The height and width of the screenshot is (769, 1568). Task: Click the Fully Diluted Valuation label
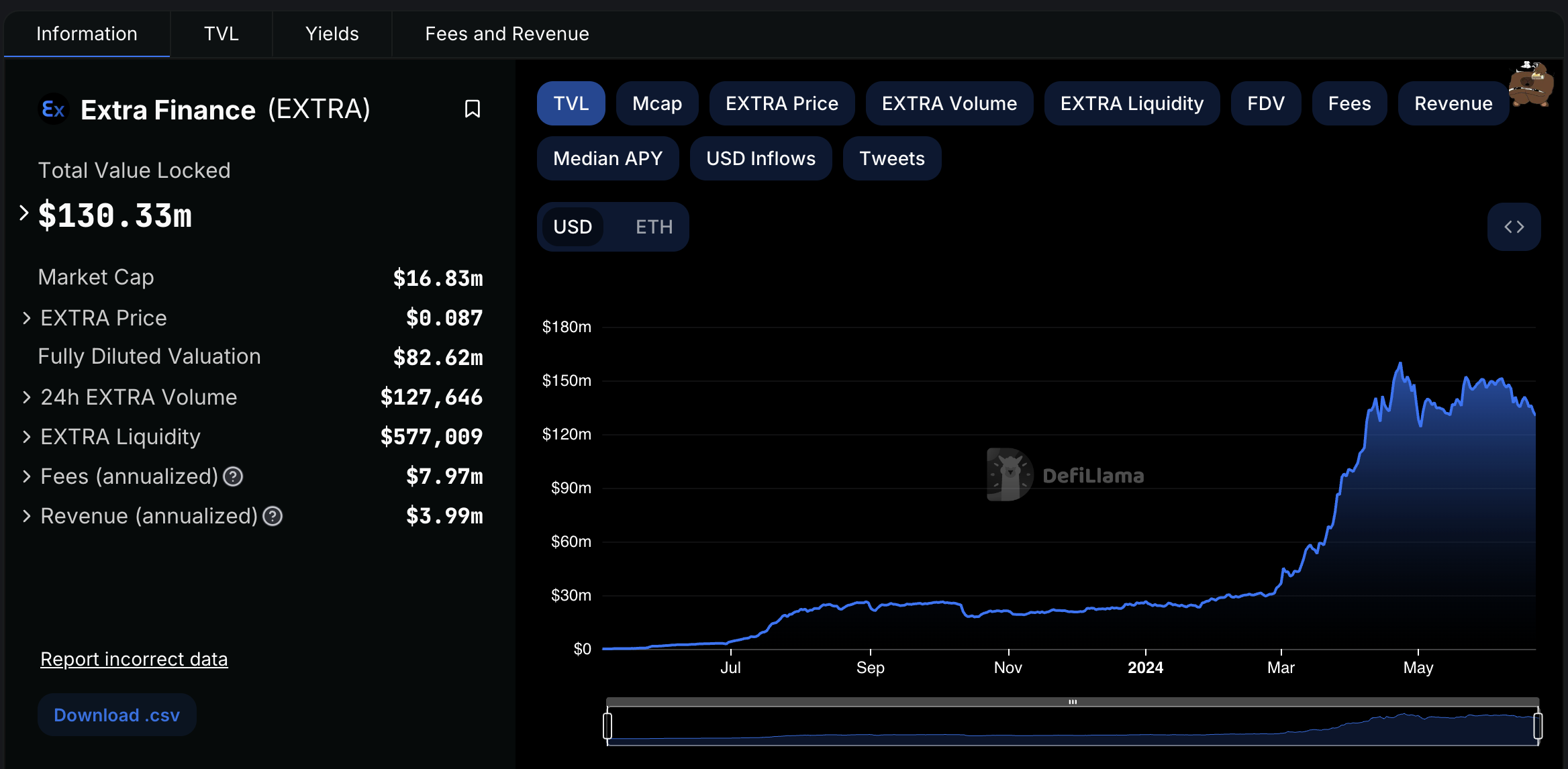(x=149, y=356)
